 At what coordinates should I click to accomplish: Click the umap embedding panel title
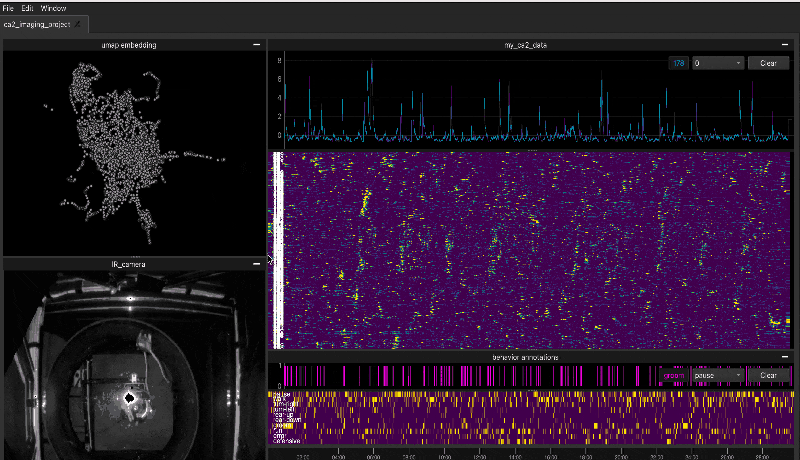(129, 45)
